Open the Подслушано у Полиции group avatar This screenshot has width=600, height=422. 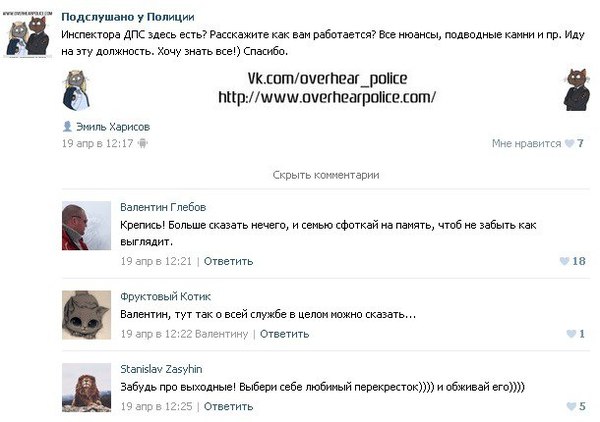(28, 35)
